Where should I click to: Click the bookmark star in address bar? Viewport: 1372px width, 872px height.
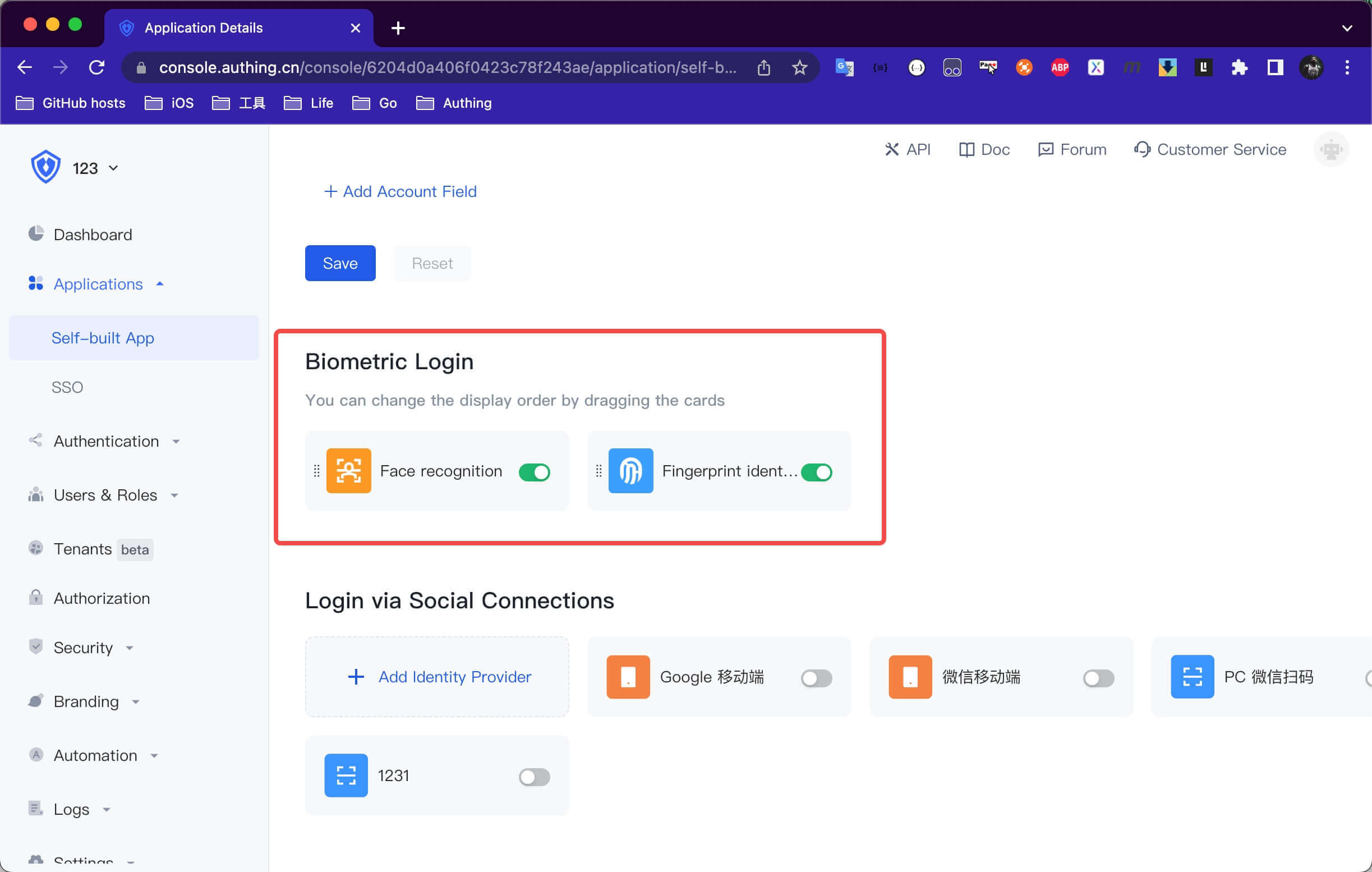coord(799,68)
